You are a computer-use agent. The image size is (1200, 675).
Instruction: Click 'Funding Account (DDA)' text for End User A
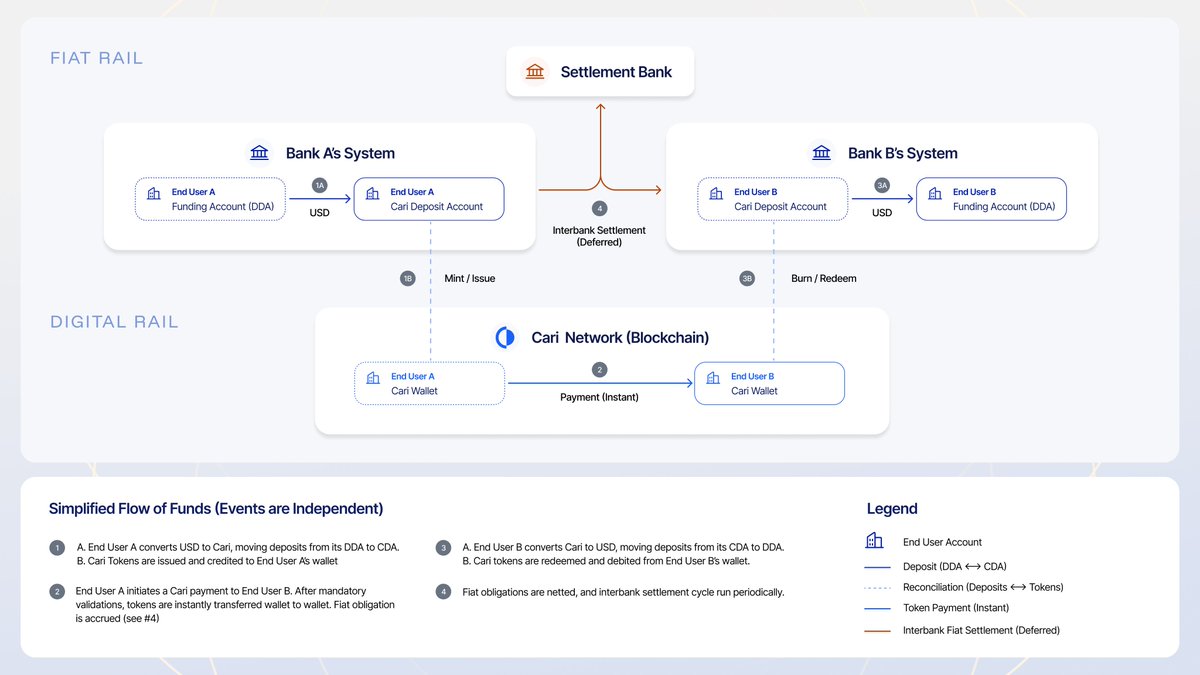pos(222,207)
